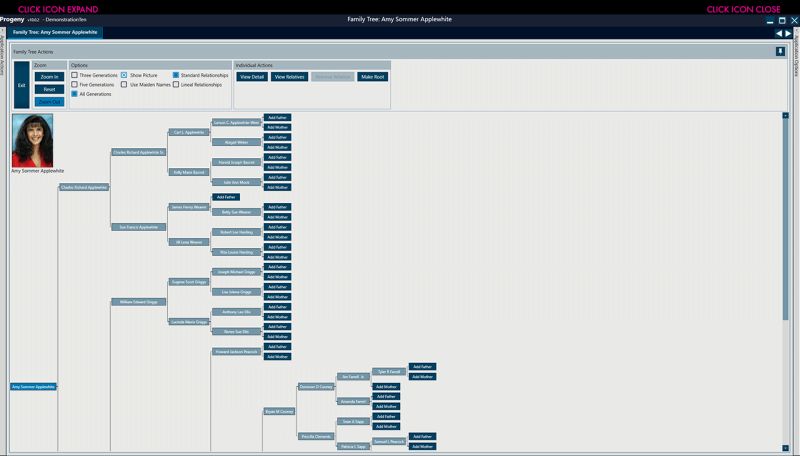This screenshot has height=456, width=800.
Task: Select Charles Richard Applewhite Sr. node
Action: click(139, 152)
